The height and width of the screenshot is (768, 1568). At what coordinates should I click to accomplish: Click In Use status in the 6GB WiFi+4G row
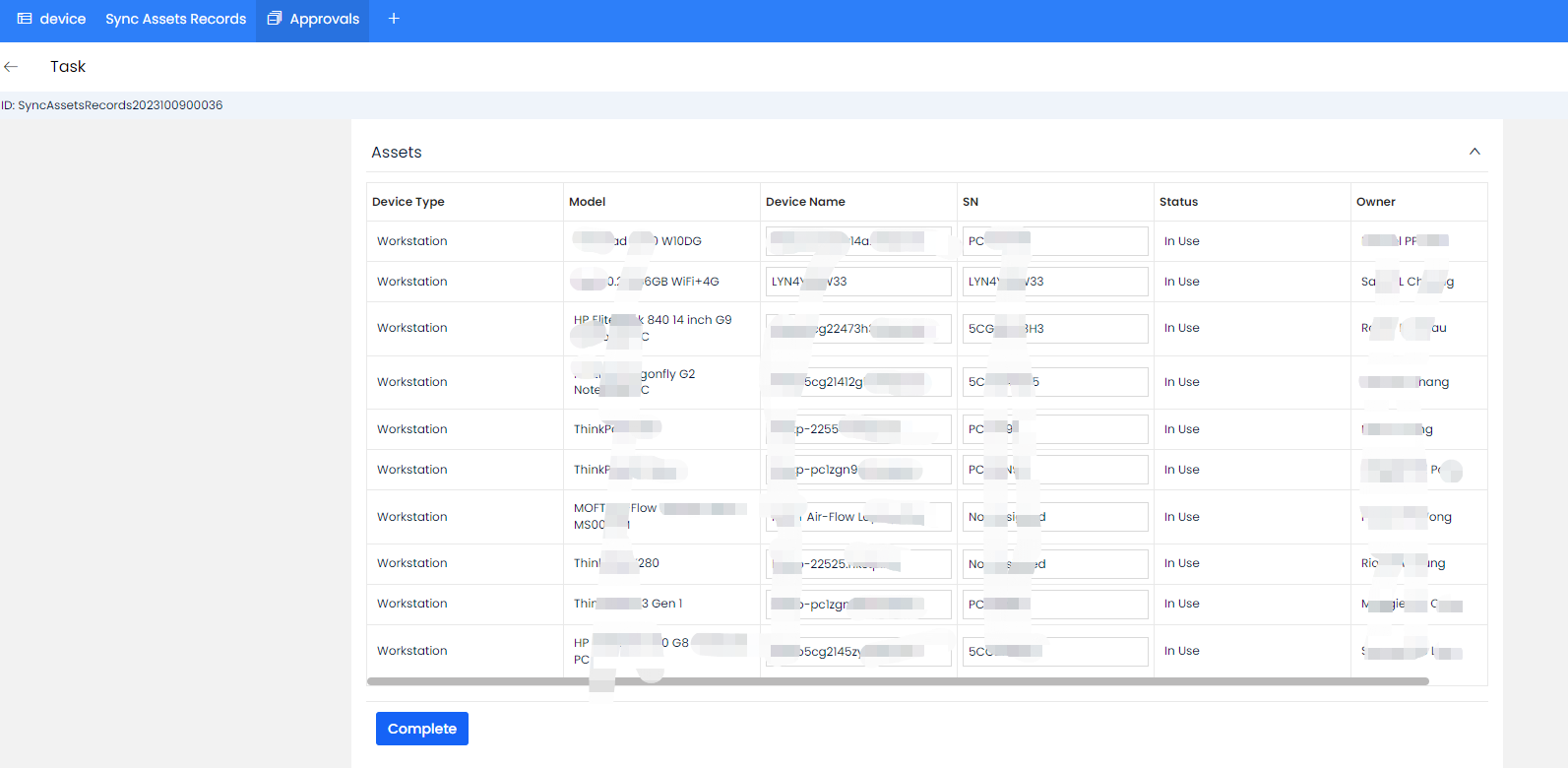click(x=1182, y=282)
